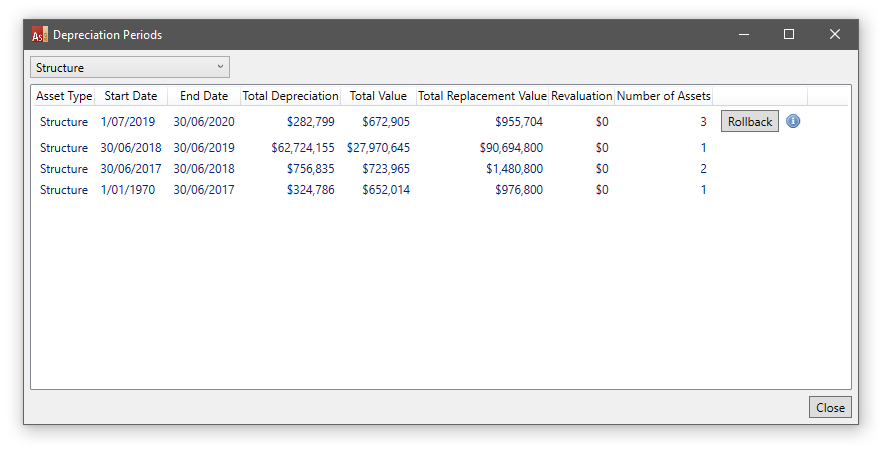This screenshot has height=453, width=893.
Task: Sort by Total Depreciation column
Action: (x=291, y=96)
